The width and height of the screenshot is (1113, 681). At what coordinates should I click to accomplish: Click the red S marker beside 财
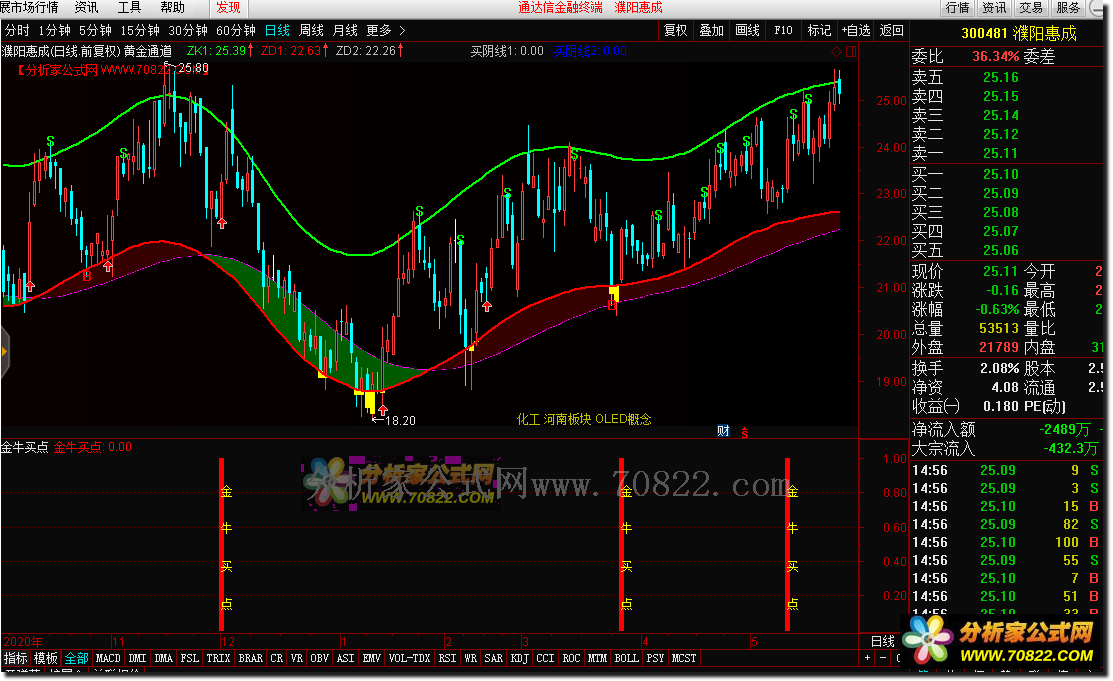coord(745,432)
